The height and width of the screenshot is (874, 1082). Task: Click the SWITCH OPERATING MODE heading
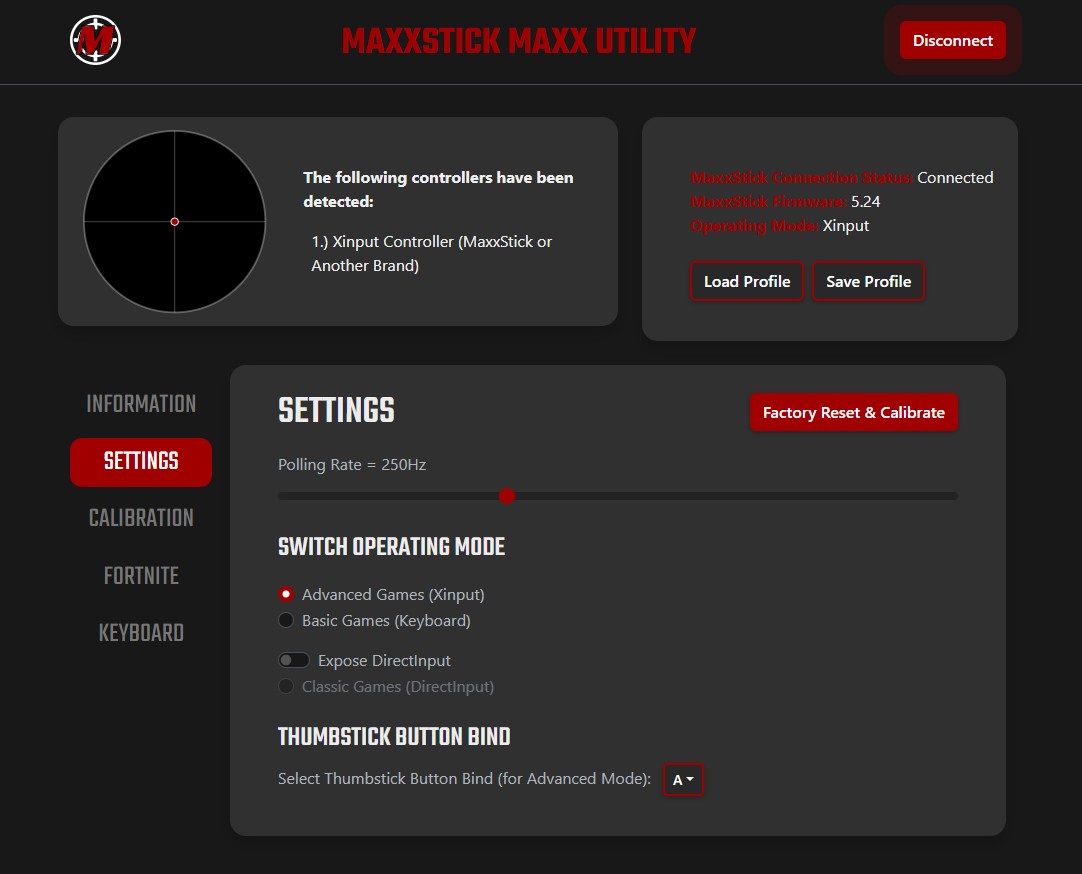(x=391, y=547)
